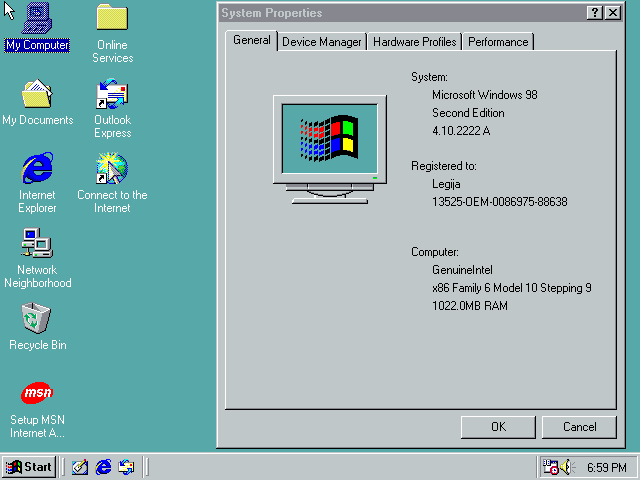Close the System Properties window
Viewport: 640px width, 480px height.
click(x=613, y=13)
